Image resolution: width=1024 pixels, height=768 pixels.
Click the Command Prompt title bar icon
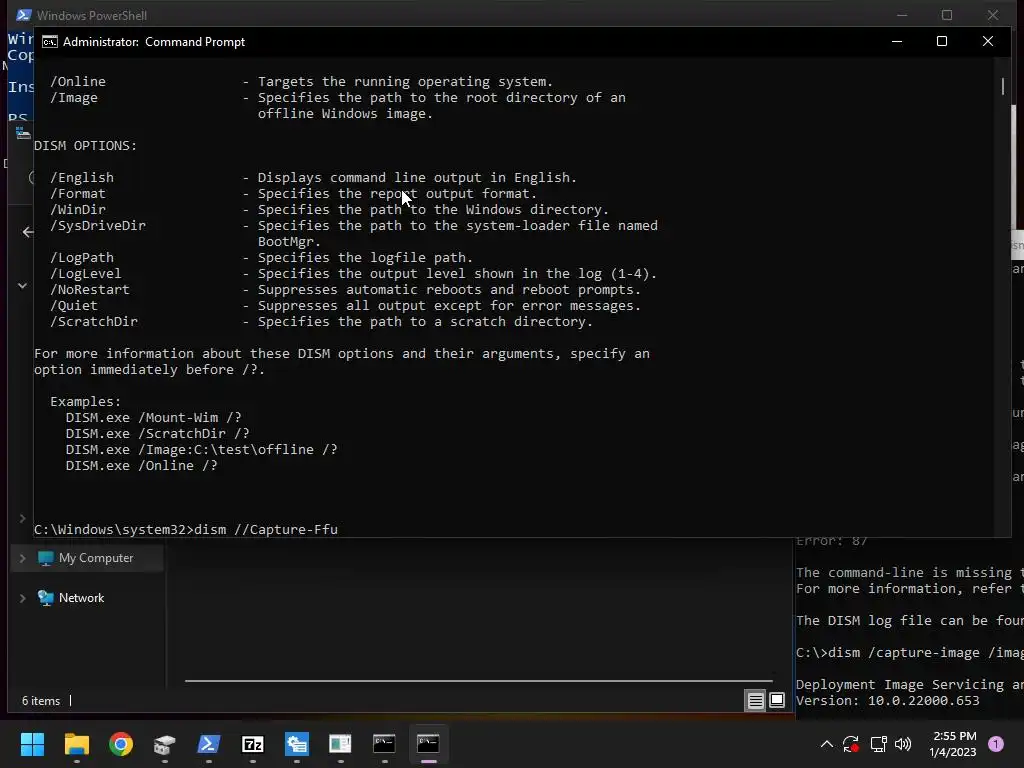(x=50, y=42)
